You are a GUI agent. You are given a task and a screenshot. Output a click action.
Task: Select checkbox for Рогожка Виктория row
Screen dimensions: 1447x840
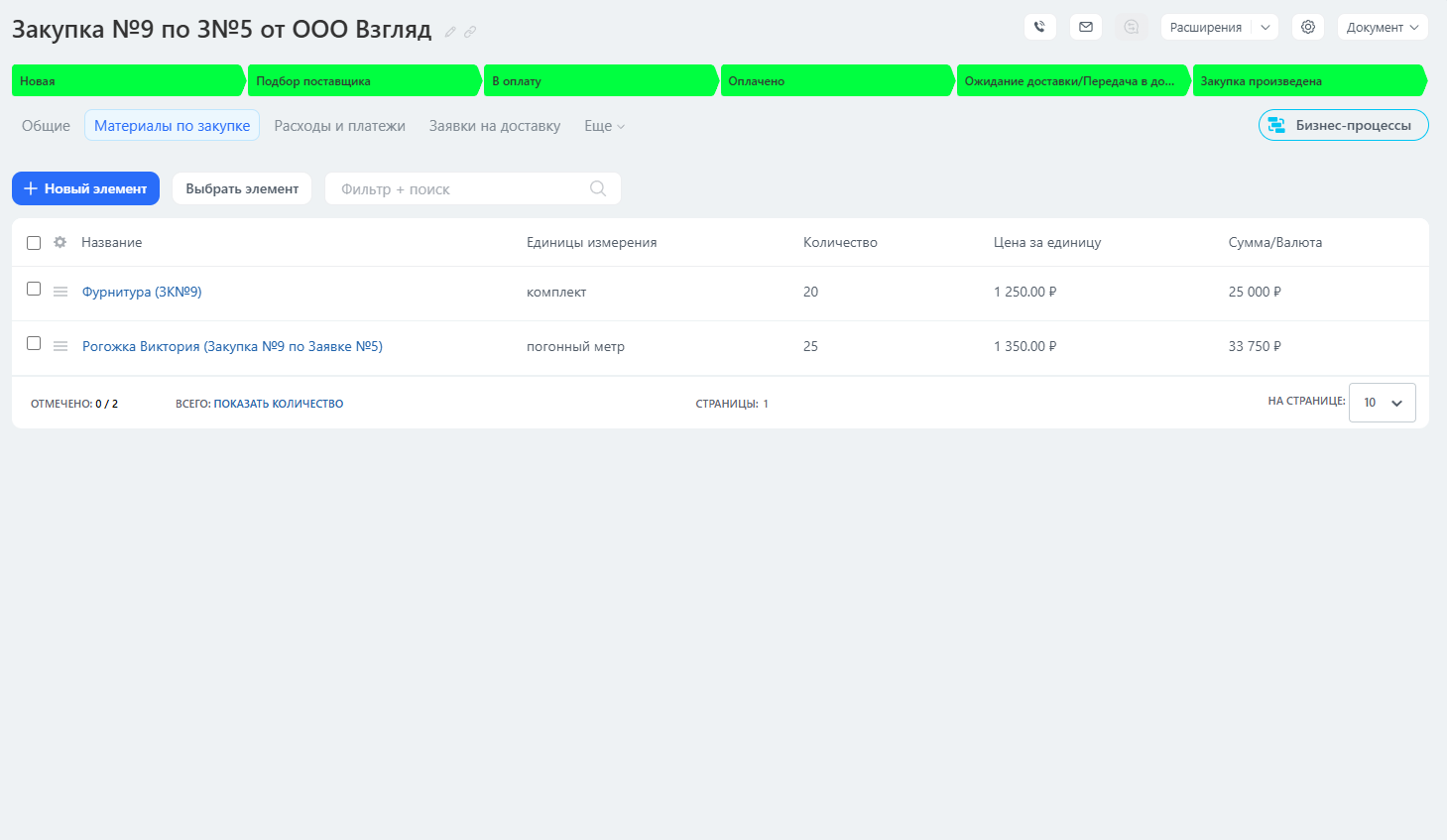coord(34,343)
